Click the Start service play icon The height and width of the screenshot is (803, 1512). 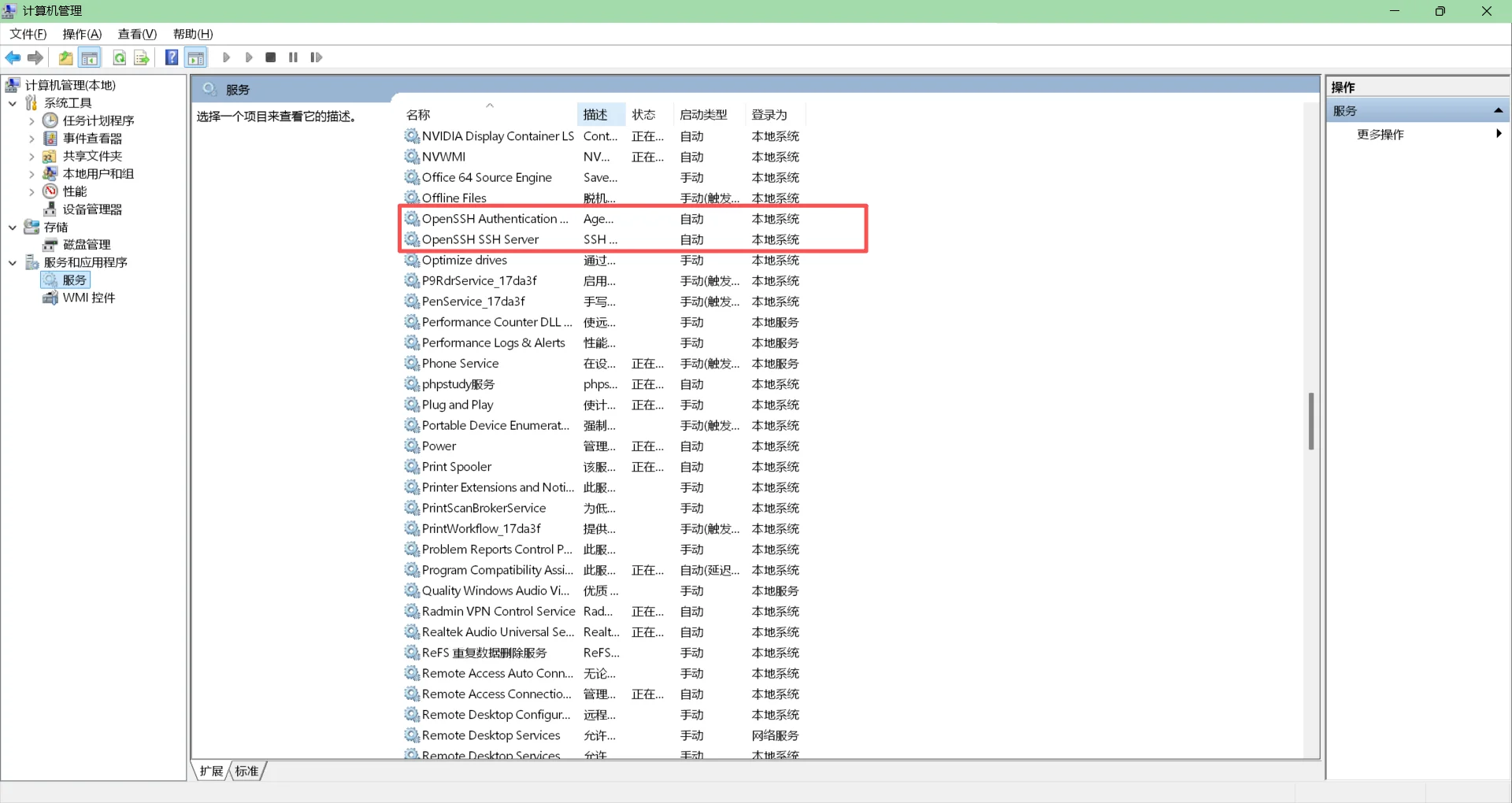click(x=226, y=57)
